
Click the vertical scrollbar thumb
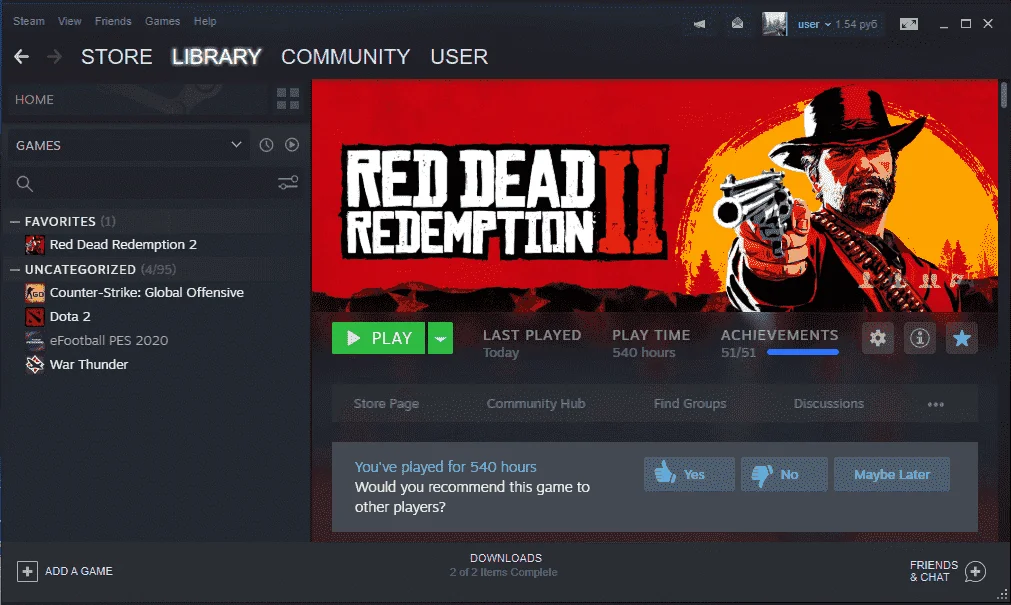[x=1004, y=95]
